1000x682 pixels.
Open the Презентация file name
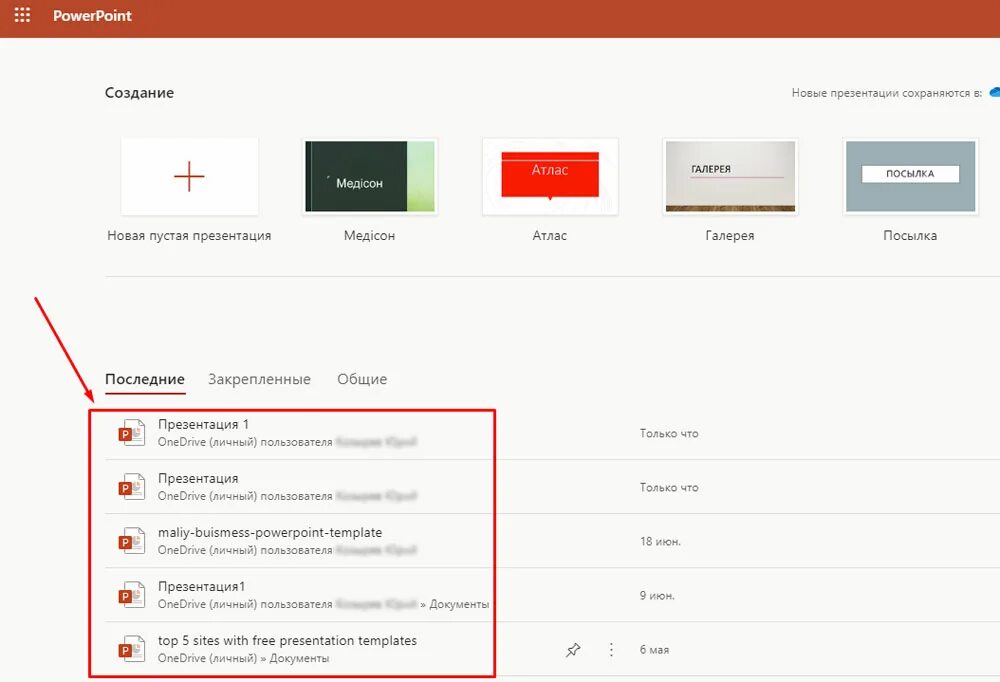coord(198,478)
